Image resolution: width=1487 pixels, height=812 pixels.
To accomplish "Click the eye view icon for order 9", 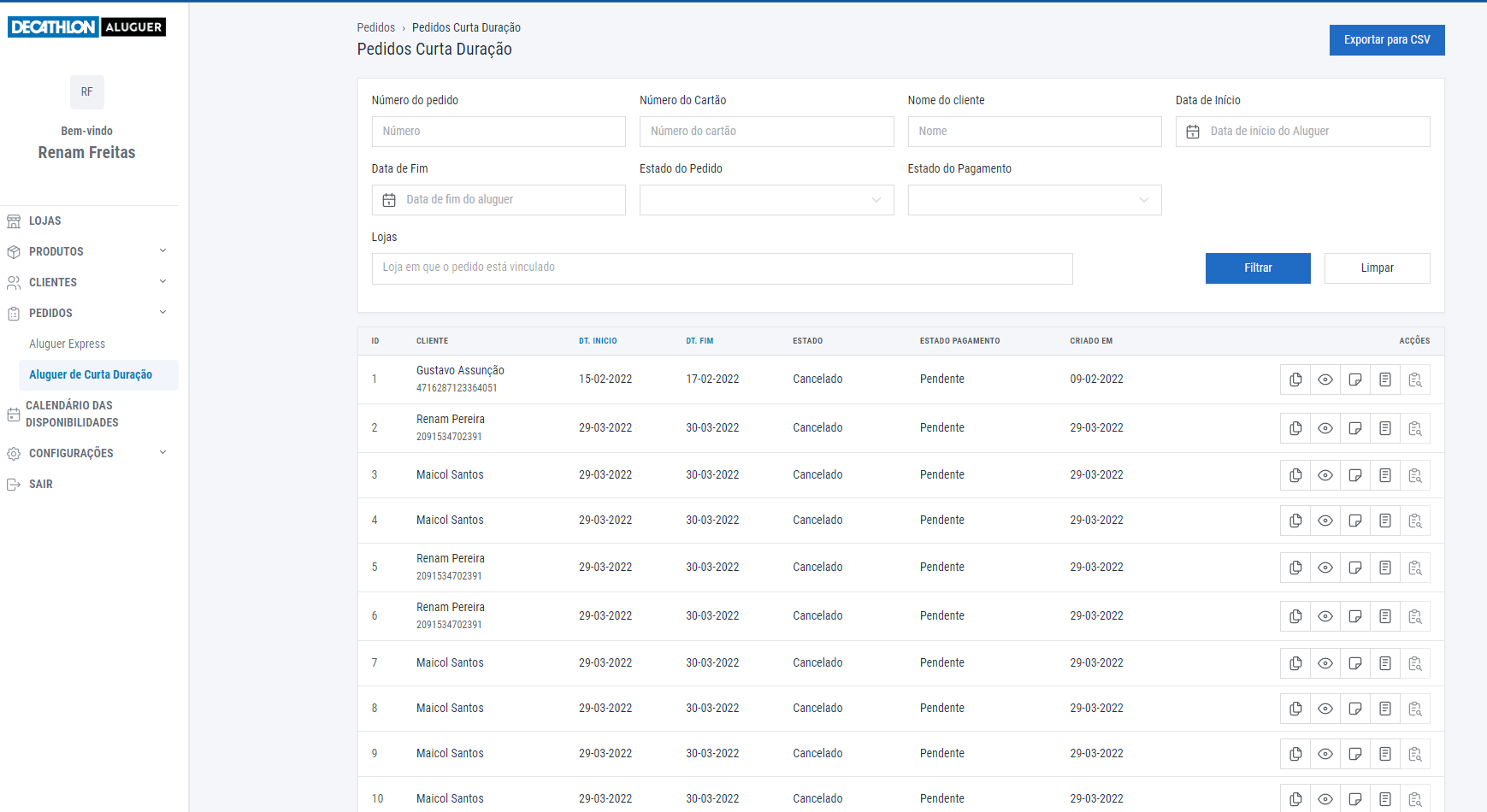I will click(1325, 754).
